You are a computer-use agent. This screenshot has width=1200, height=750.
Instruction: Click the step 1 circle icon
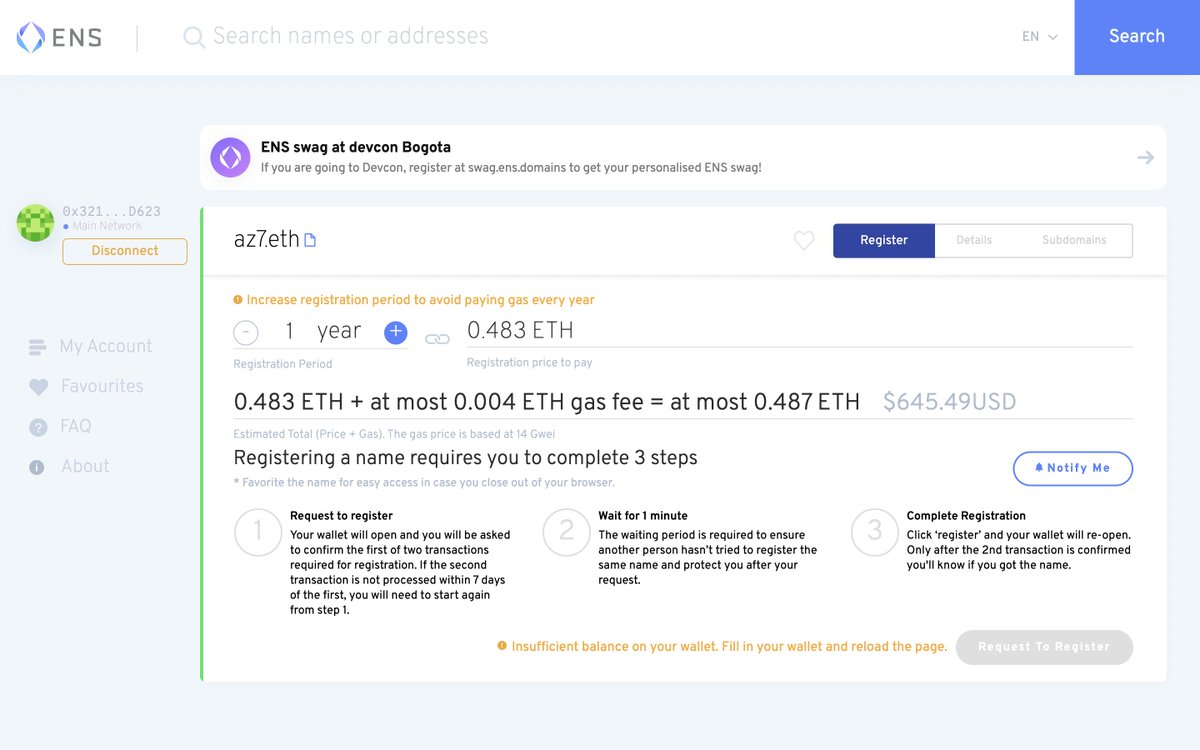click(258, 532)
